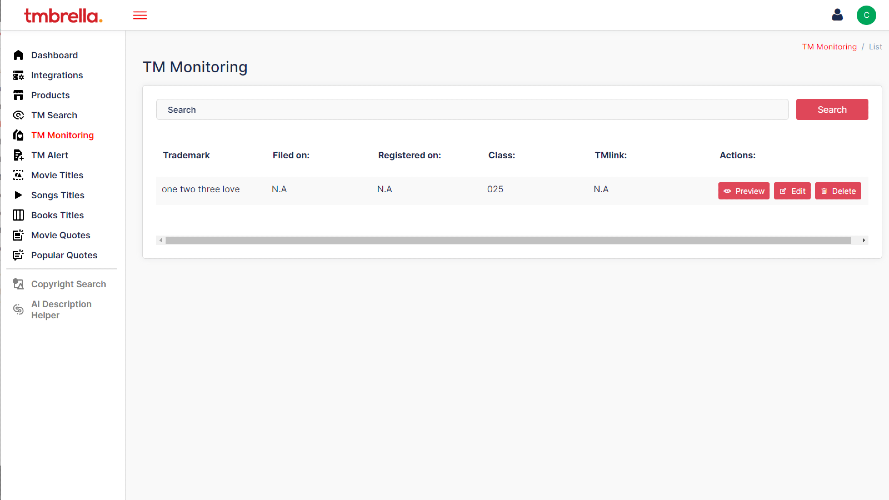Click the Trademark column header
This screenshot has width=889, height=500.
click(186, 155)
